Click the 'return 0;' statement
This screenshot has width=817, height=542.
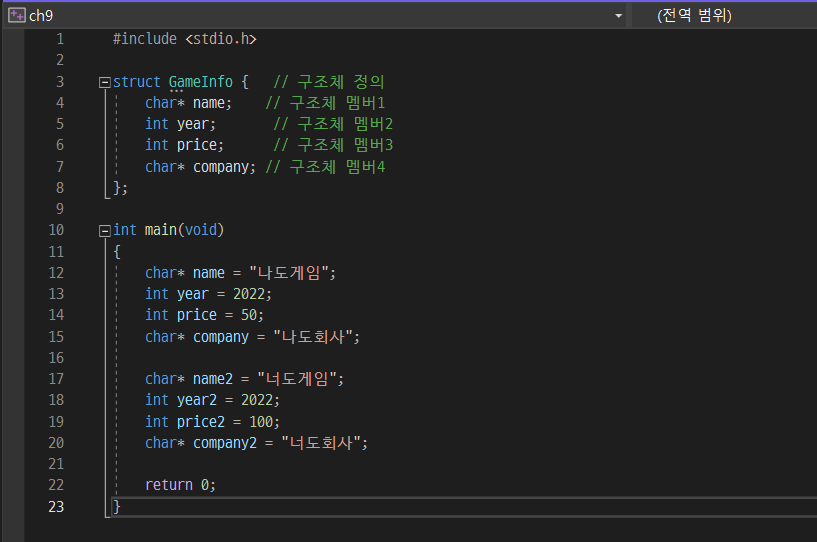click(180, 485)
